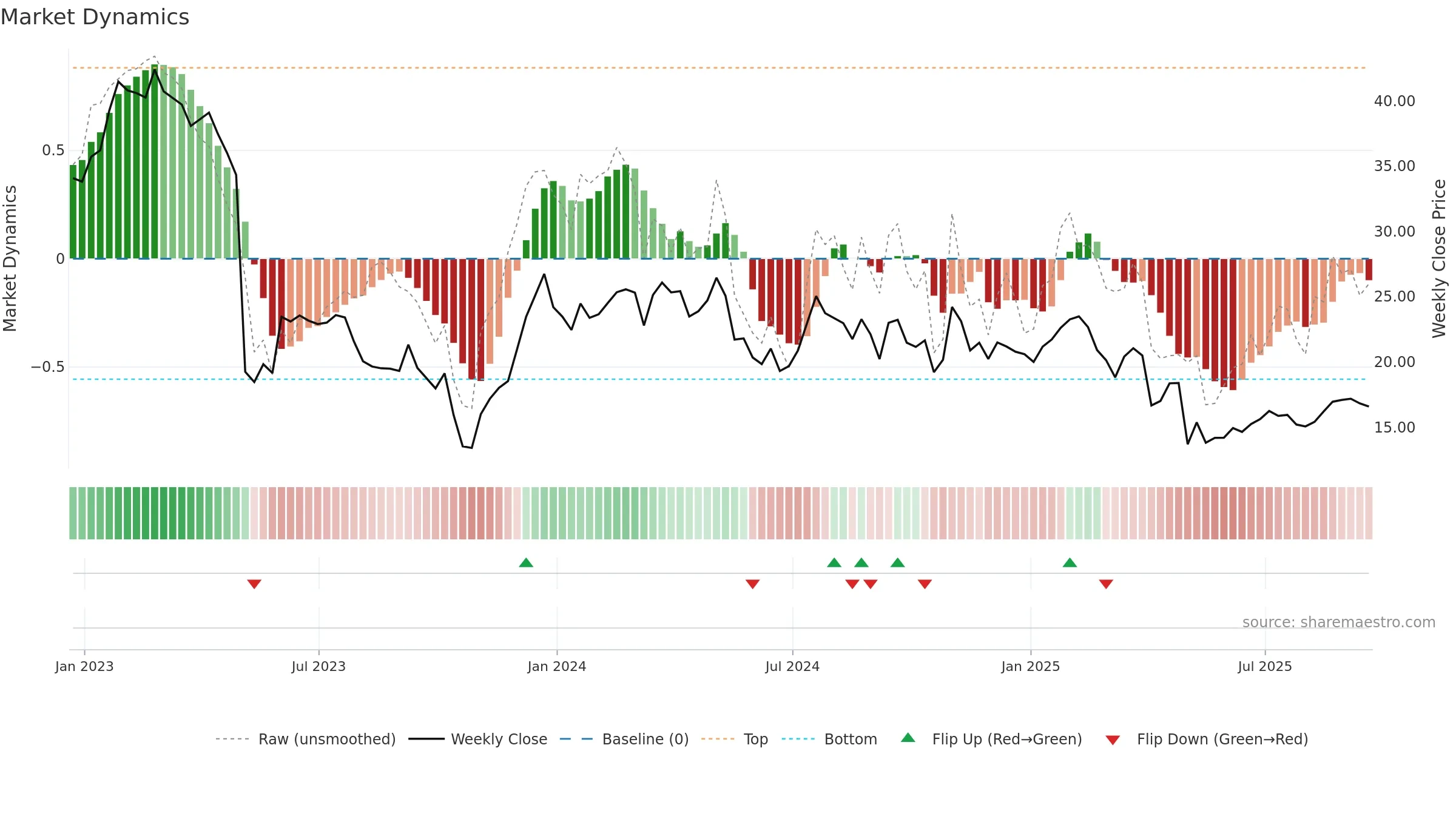Click the −0.5 Market Dynamics axis tick
The height and width of the screenshot is (819, 1456).
(x=47, y=367)
